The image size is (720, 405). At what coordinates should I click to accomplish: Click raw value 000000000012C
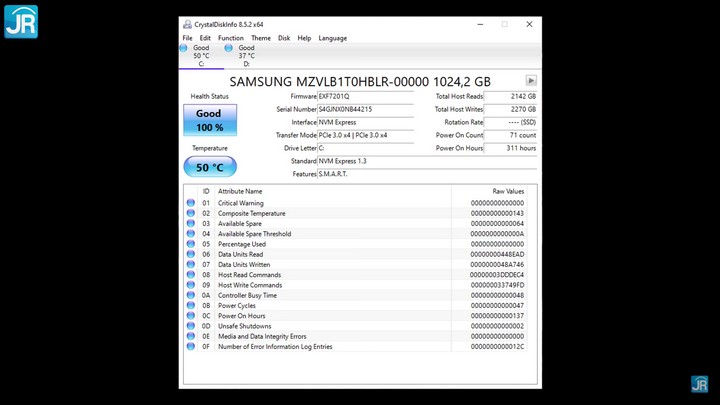click(x=497, y=347)
